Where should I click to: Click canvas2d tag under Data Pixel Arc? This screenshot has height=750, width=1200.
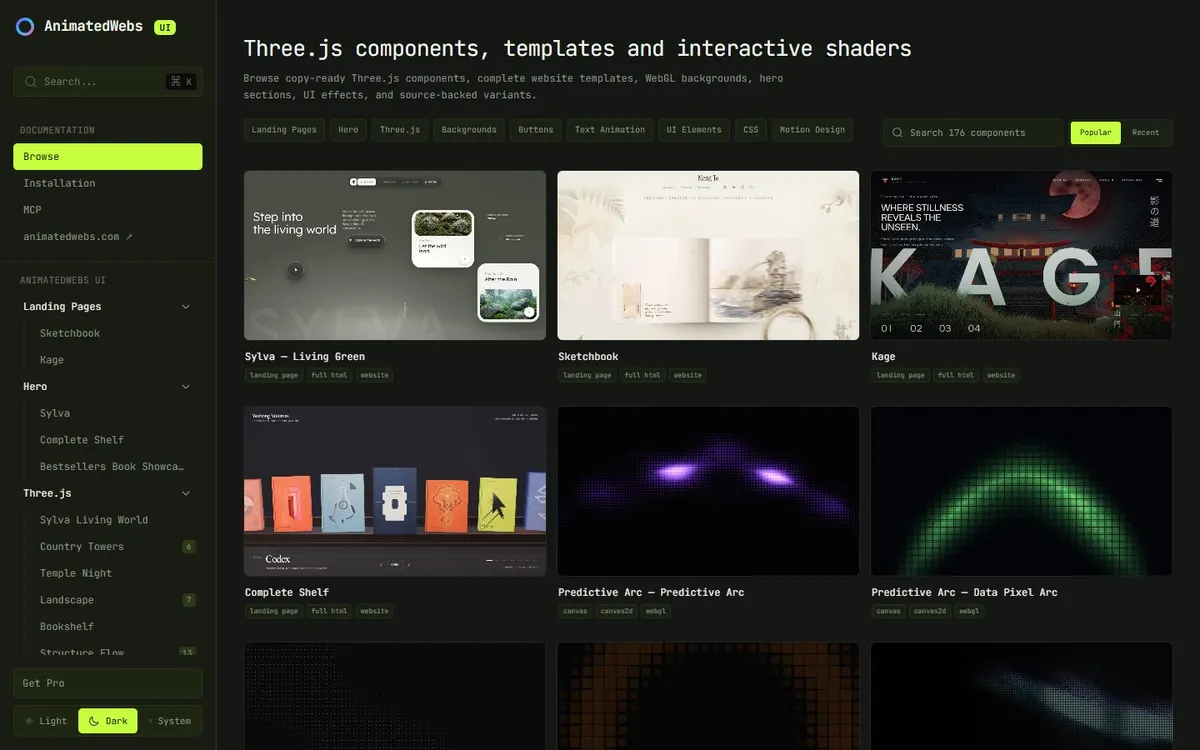click(929, 611)
